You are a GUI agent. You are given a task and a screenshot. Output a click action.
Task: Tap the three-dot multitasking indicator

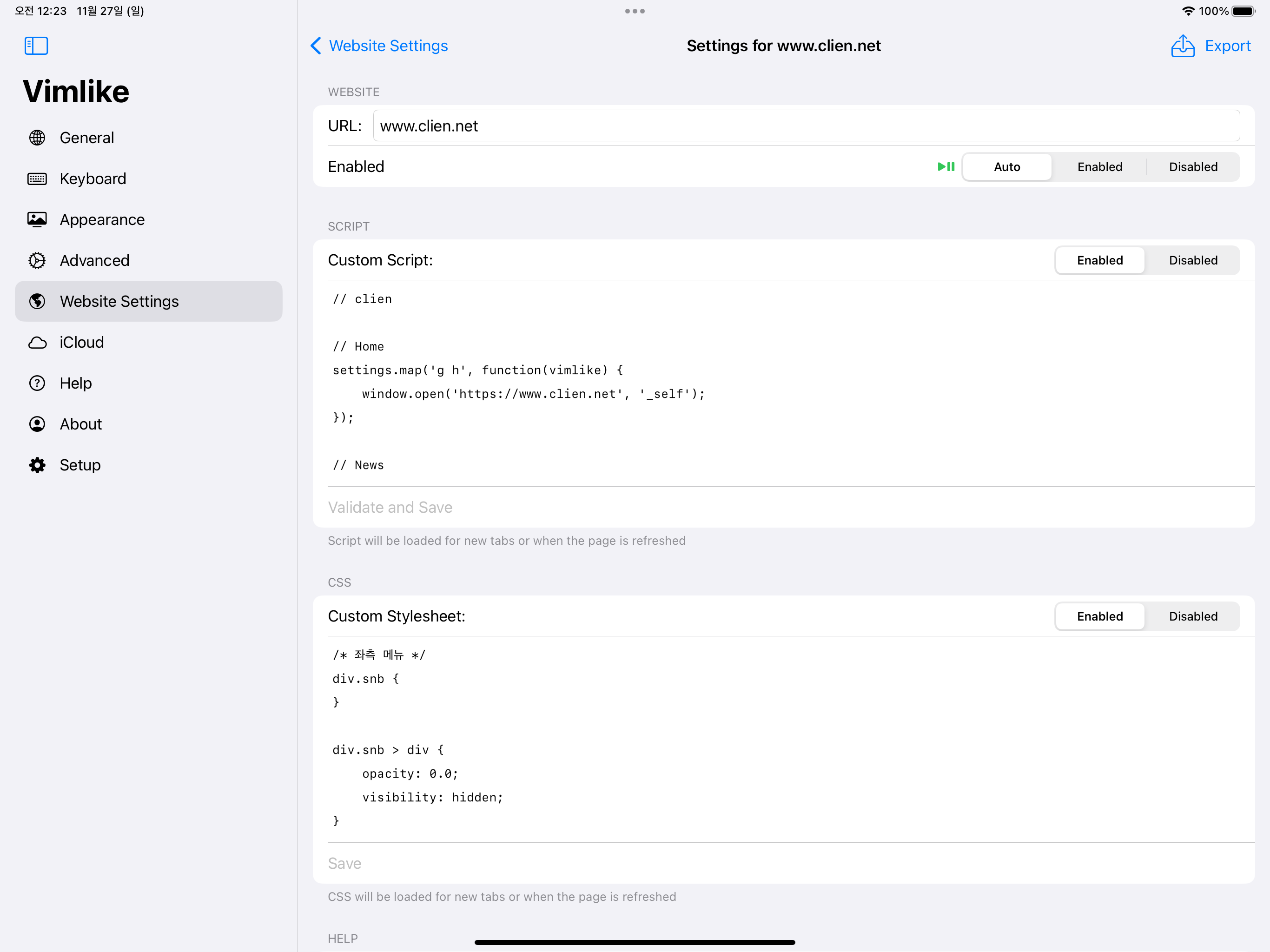[635, 11]
